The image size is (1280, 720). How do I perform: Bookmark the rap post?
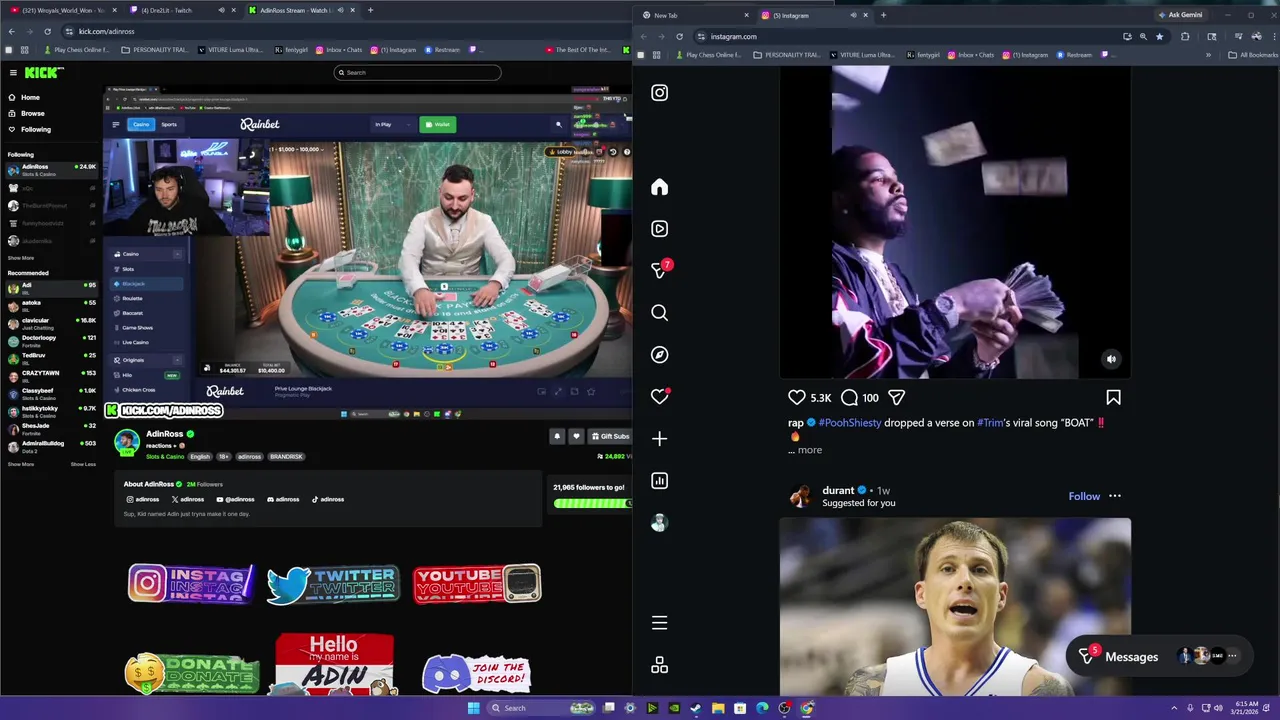[x=1113, y=397]
